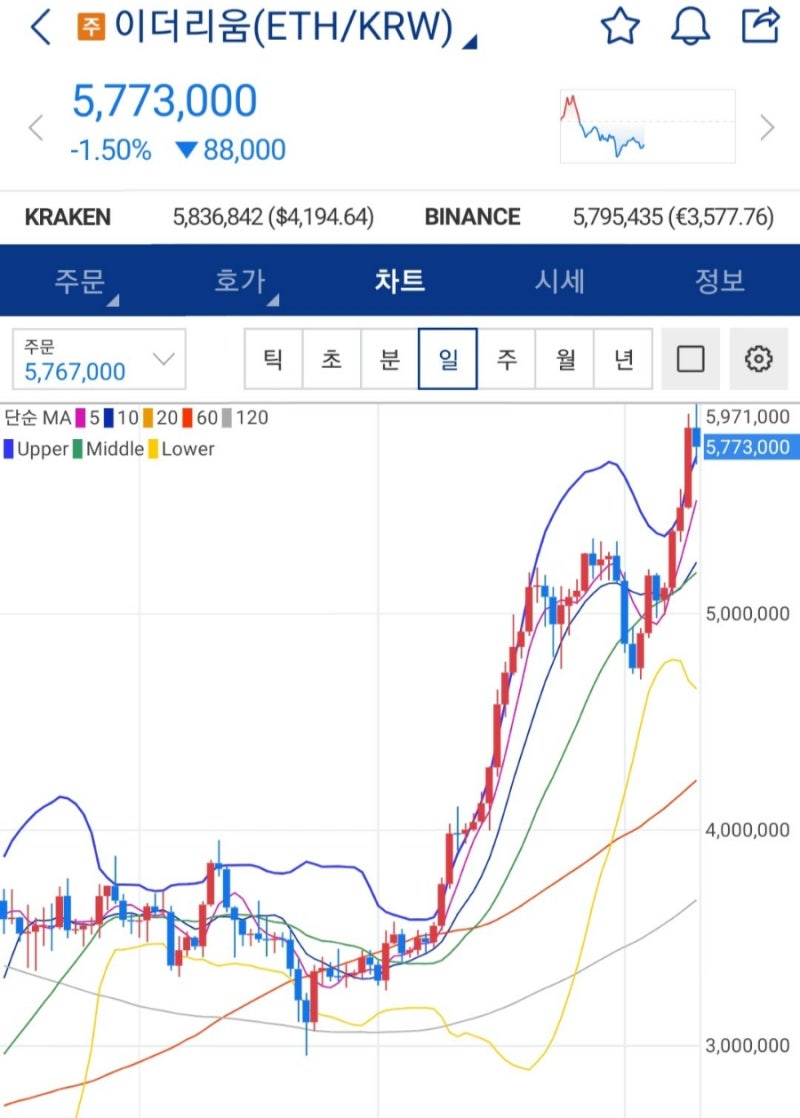Tap KRAKEN exchange label
The width and height of the screenshot is (800, 1118).
coord(68,217)
